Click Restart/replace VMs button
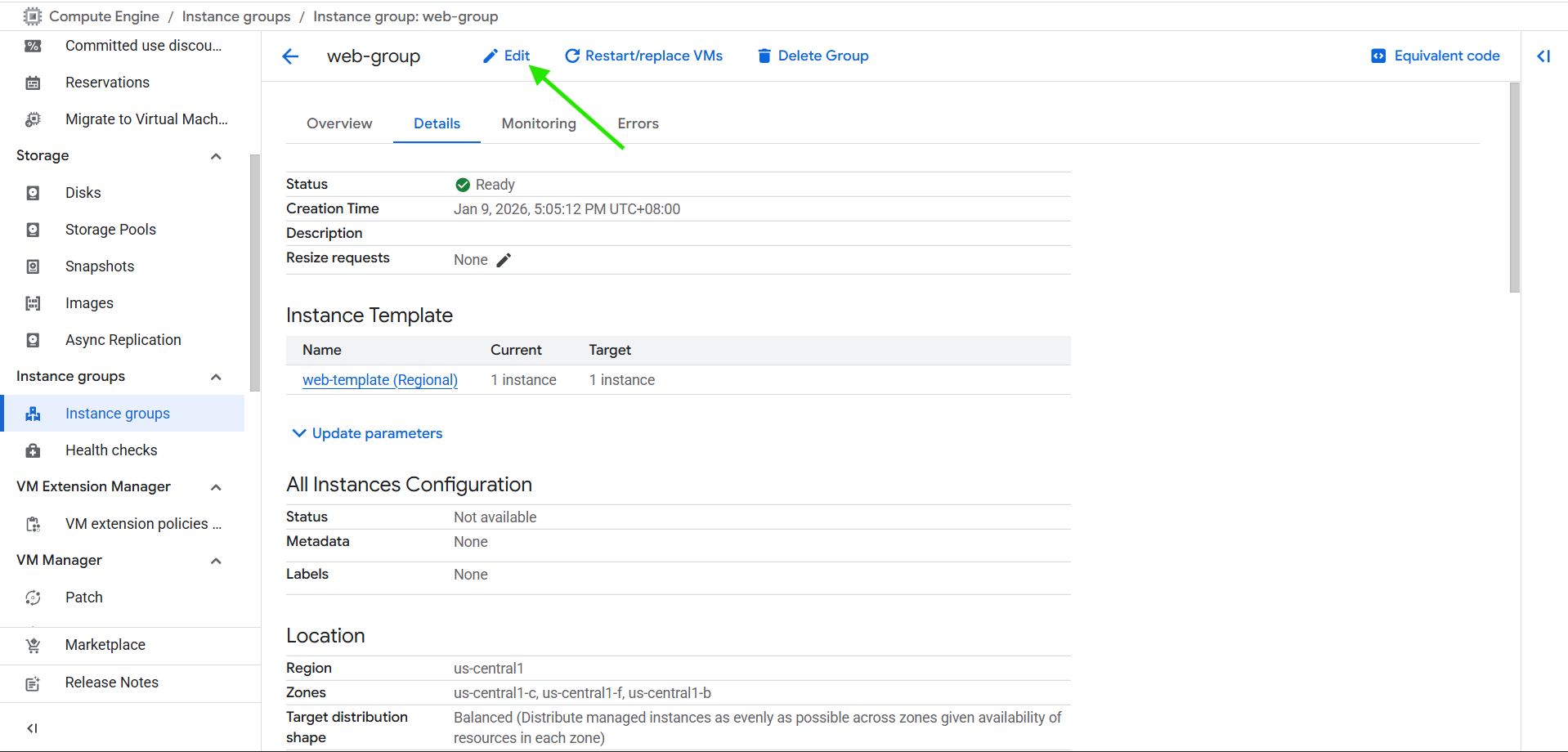The image size is (1568, 752). [643, 56]
